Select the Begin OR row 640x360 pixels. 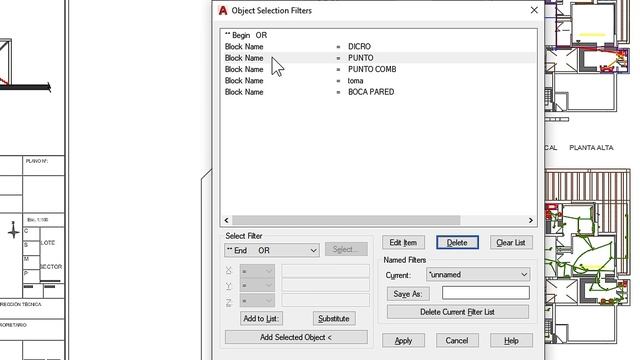pos(378,35)
